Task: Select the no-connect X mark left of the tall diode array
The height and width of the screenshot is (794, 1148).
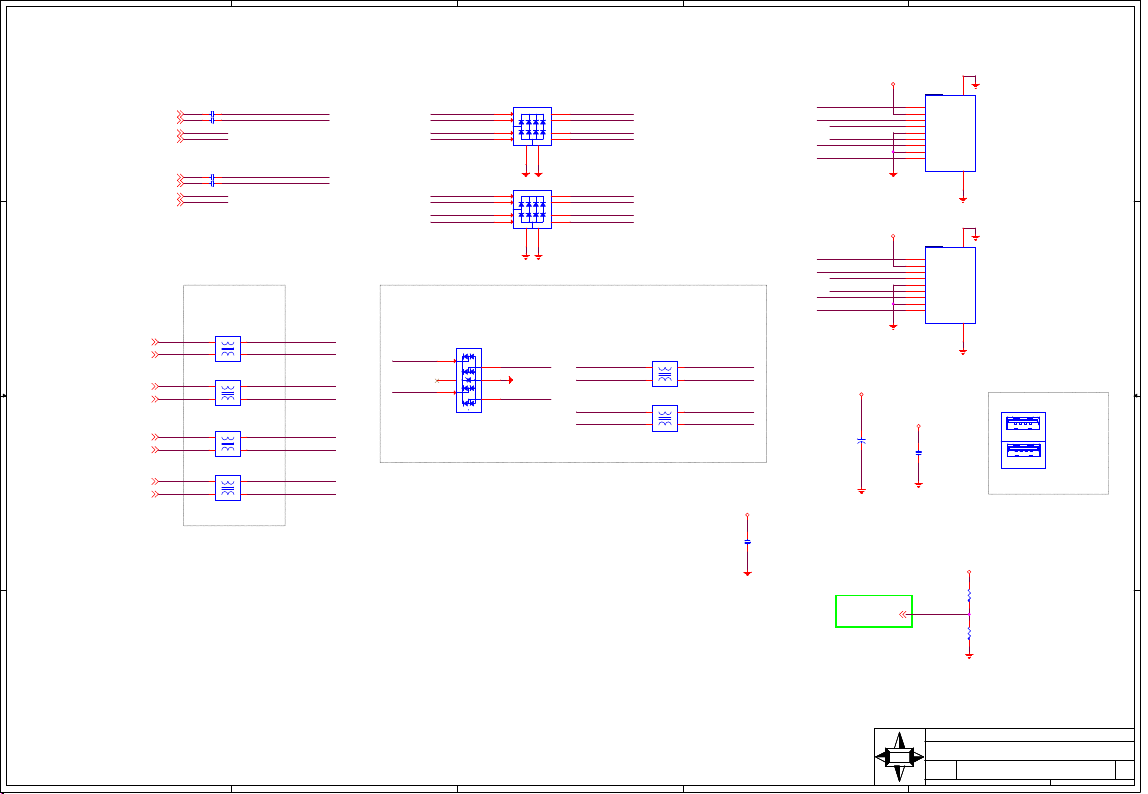Action: pos(437,380)
